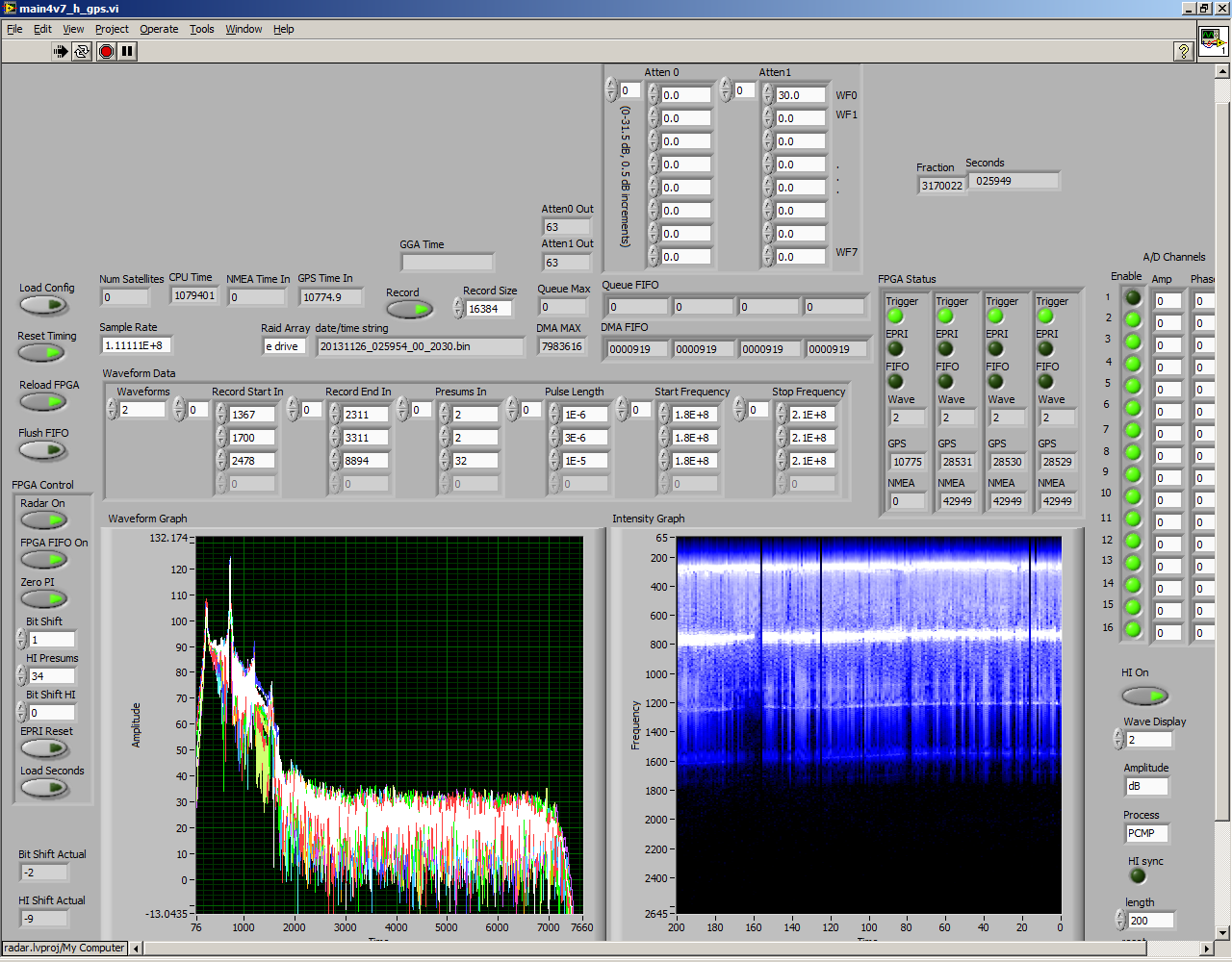This screenshot has width=1232, height=962.
Task: Click the VI icon in top-right corner
Action: [x=1212, y=41]
